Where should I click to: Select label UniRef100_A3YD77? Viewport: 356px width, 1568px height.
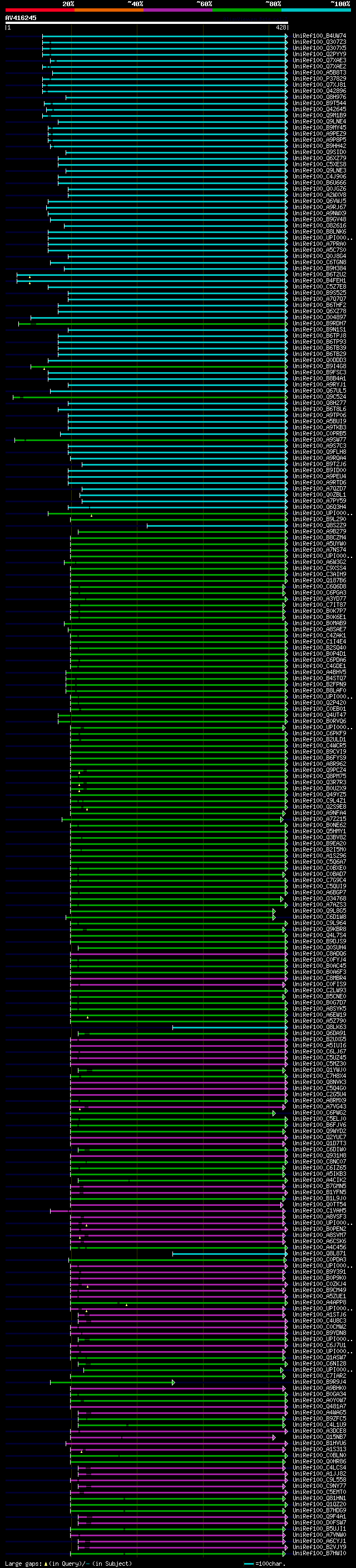click(319, 599)
